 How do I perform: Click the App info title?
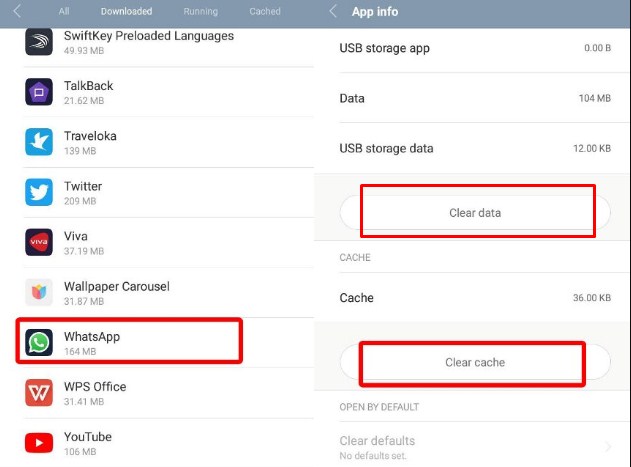375,12
